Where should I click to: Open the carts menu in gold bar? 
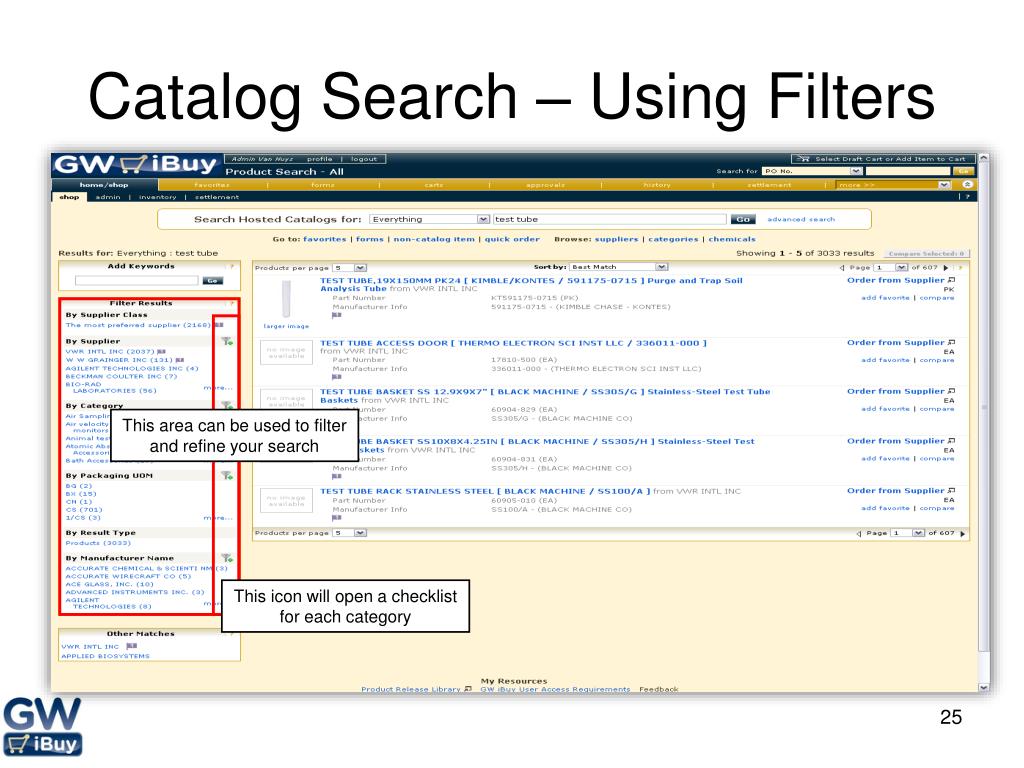click(434, 185)
